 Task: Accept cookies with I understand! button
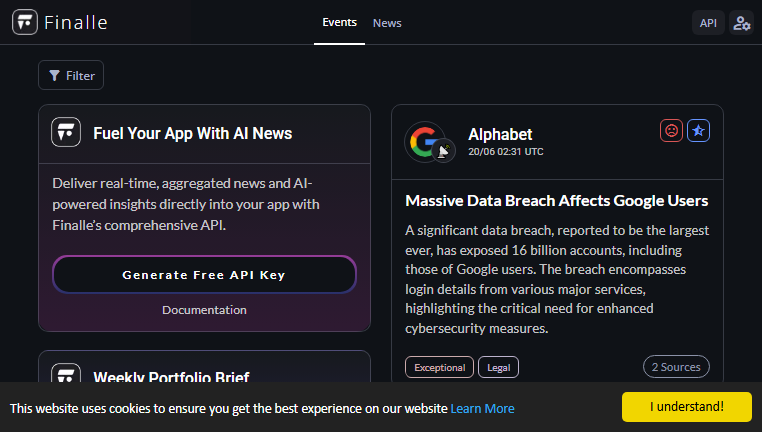click(687, 407)
